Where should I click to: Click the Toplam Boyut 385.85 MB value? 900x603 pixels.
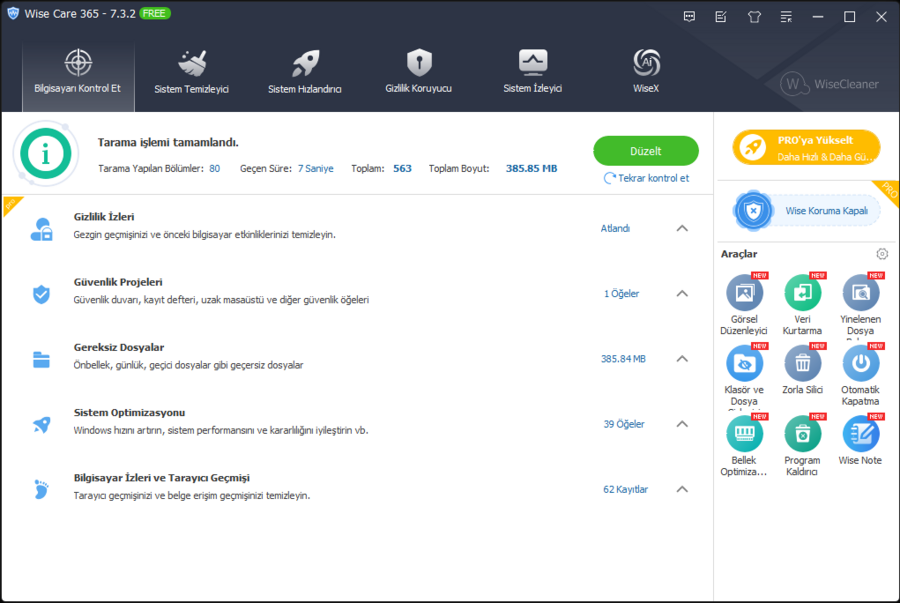tap(532, 169)
